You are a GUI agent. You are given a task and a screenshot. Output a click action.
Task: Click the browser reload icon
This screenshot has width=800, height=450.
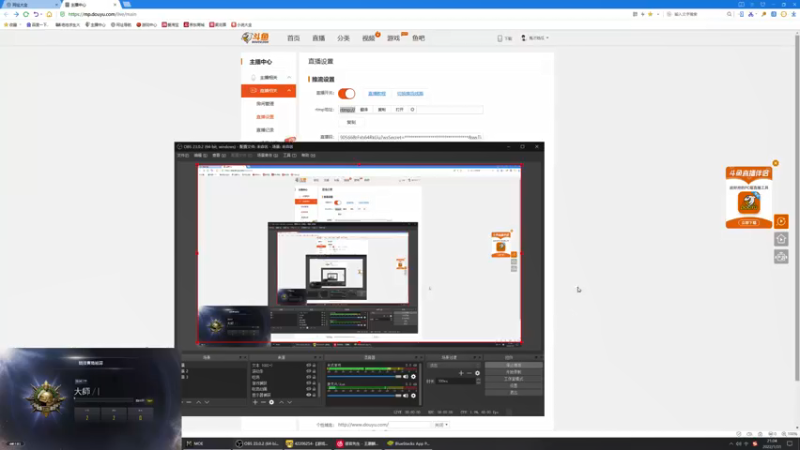[x=26, y=14]
